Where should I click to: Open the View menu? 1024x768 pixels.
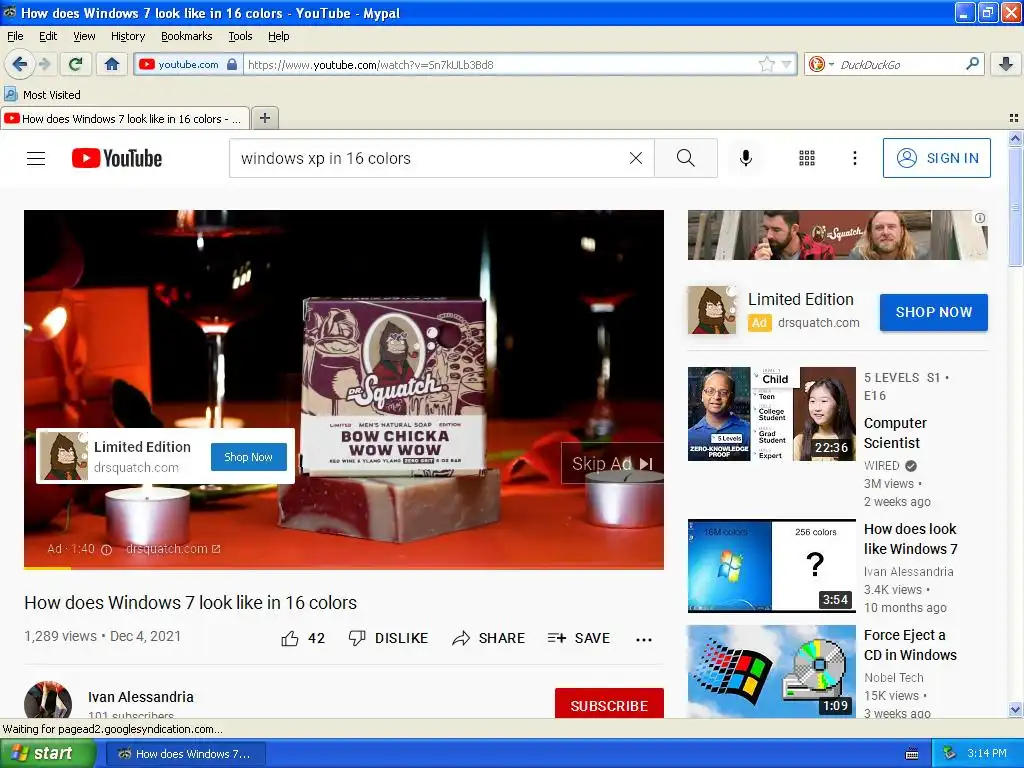pos(84,36)
